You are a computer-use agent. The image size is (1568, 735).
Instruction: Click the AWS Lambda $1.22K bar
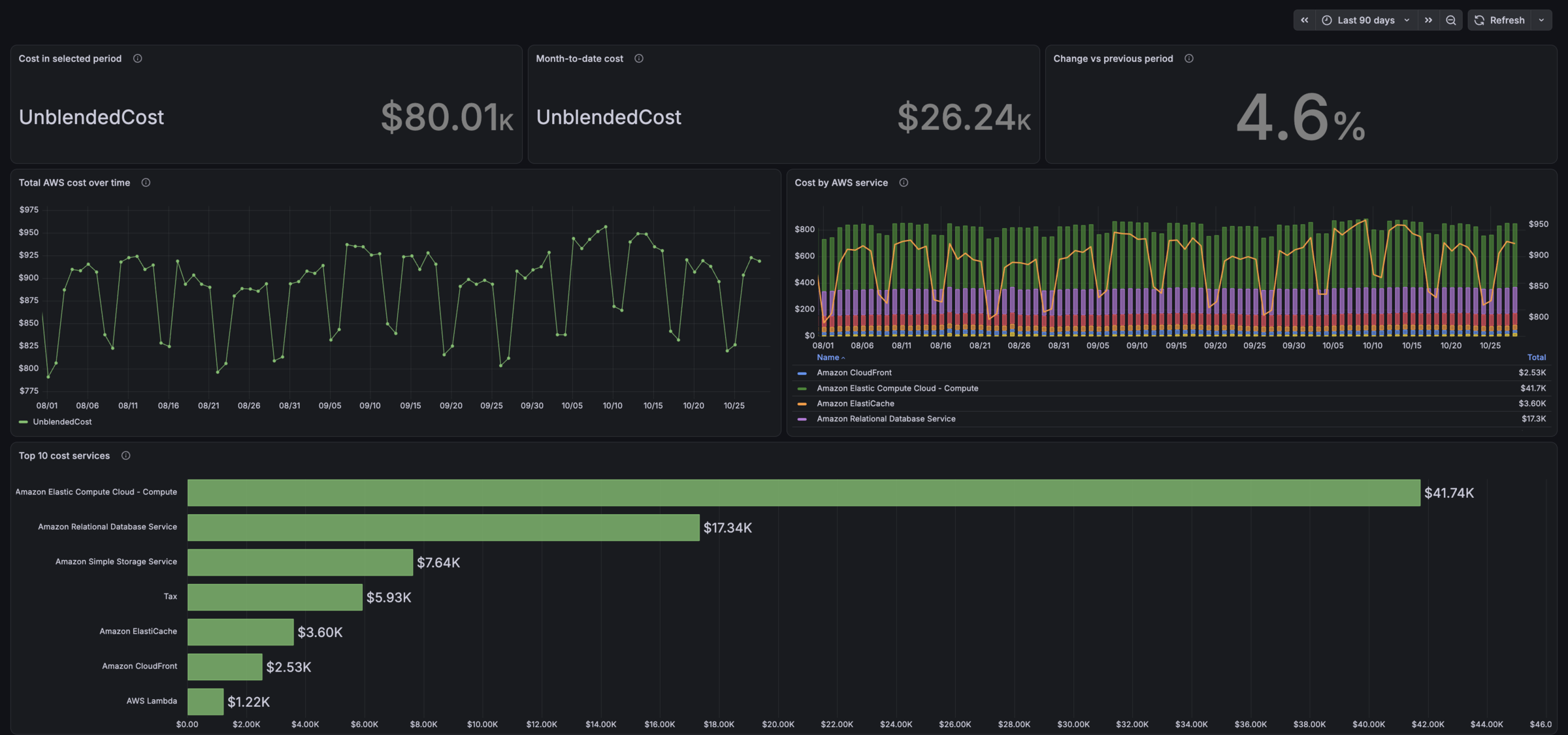point(205,702)
